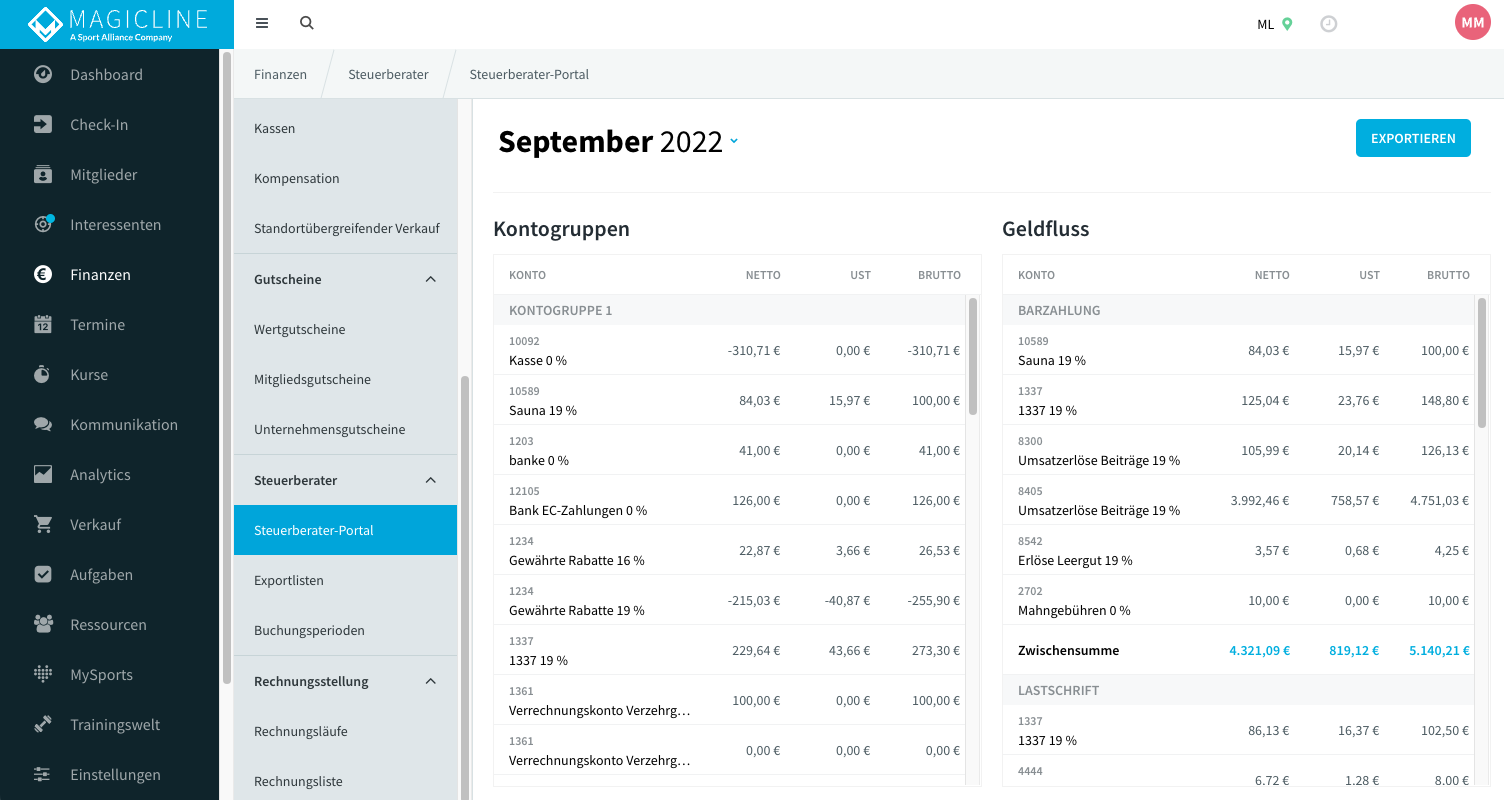Click the Geldfluss table scrollbar
This screenshot has height=800, width=1504.
tap(1482, 363)
